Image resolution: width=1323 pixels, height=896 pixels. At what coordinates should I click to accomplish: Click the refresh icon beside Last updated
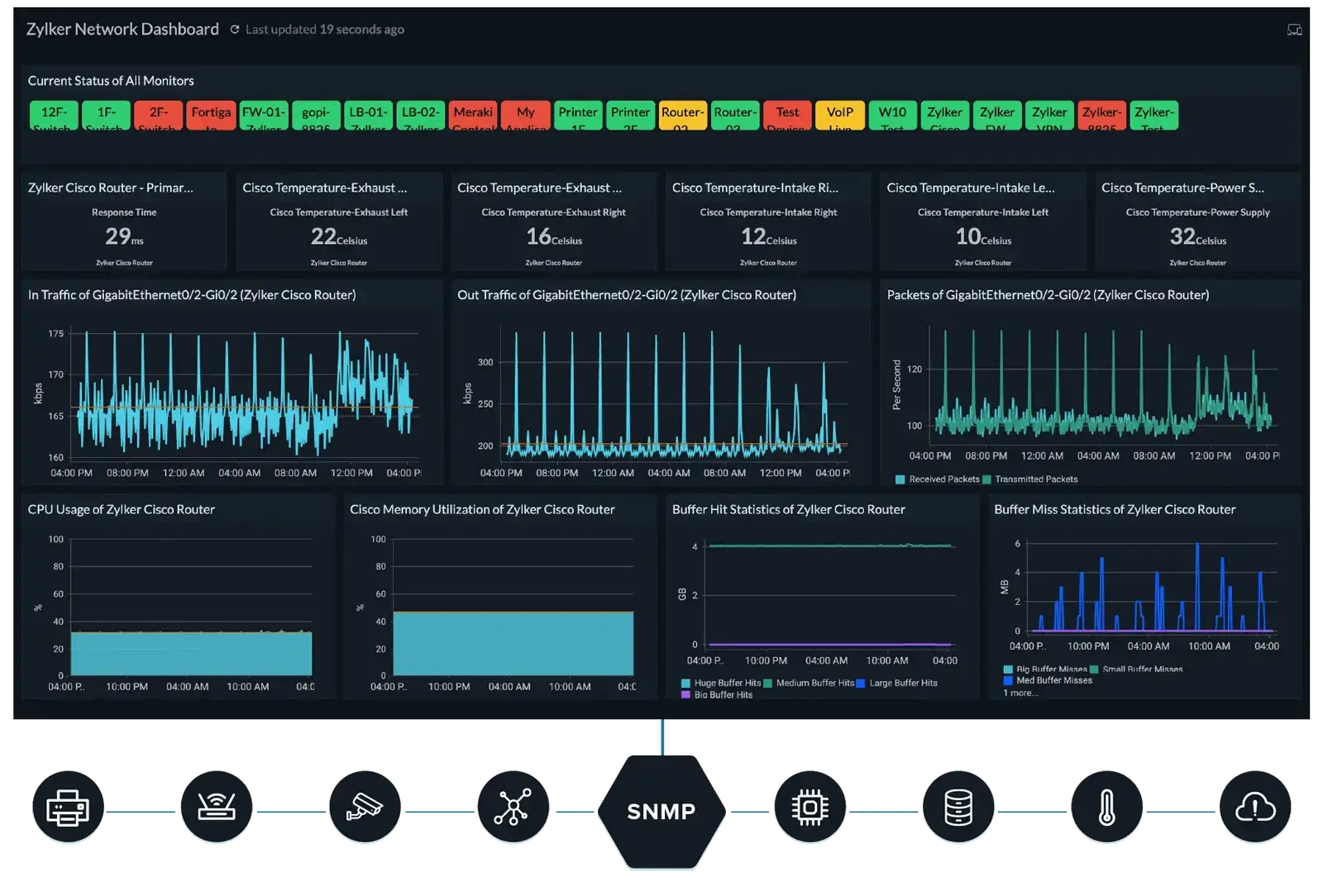(235, 30)
